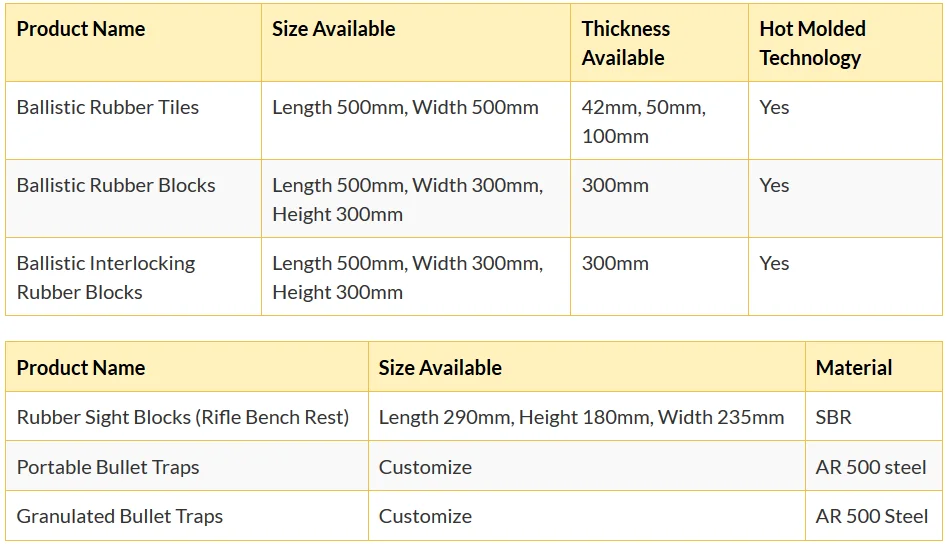This screenshot has height=545, width=947.
Task: Select the Hot Molded Technology column header
Action: (x=812, y=43)
